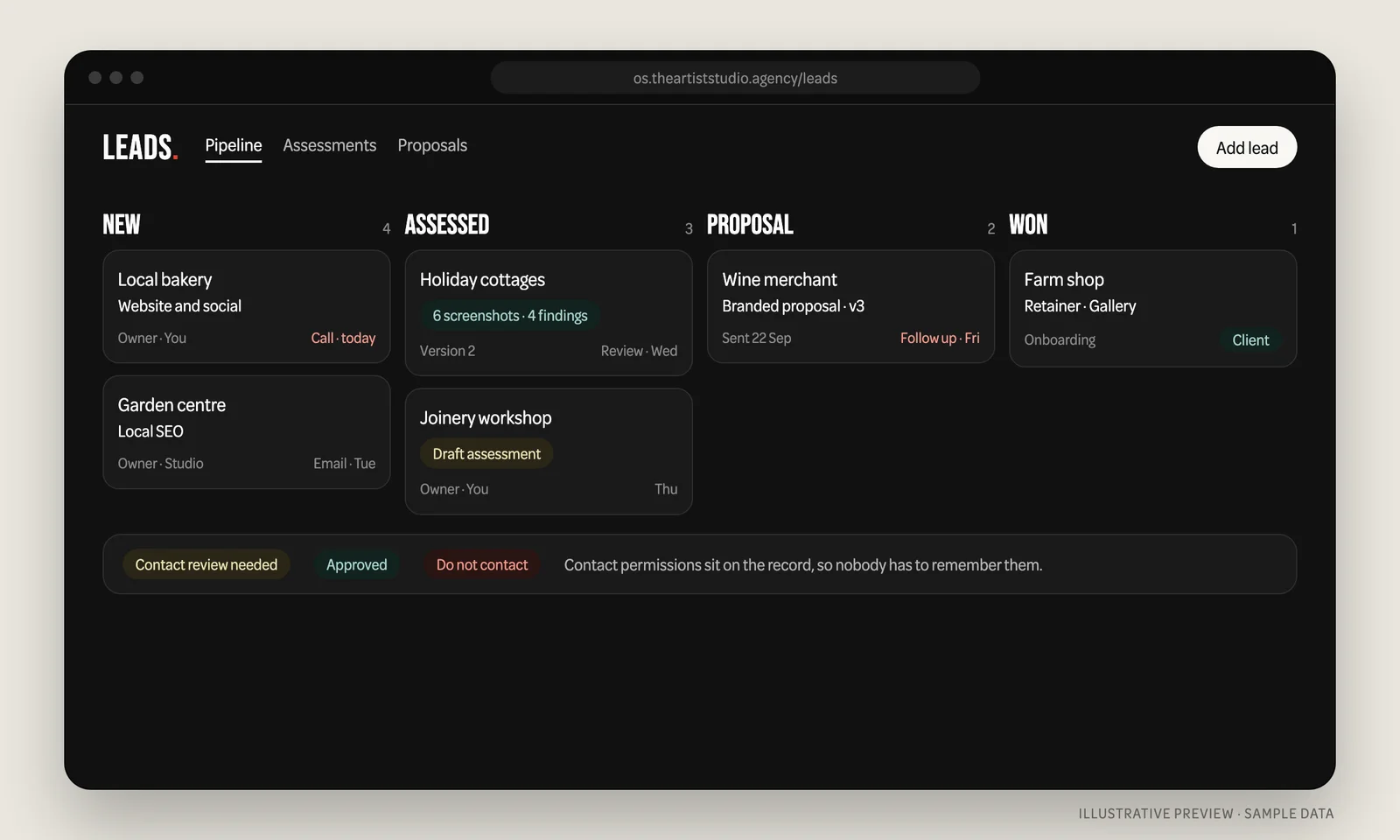Click the Retainer · Gallery text

click(x=1080, y=306)
